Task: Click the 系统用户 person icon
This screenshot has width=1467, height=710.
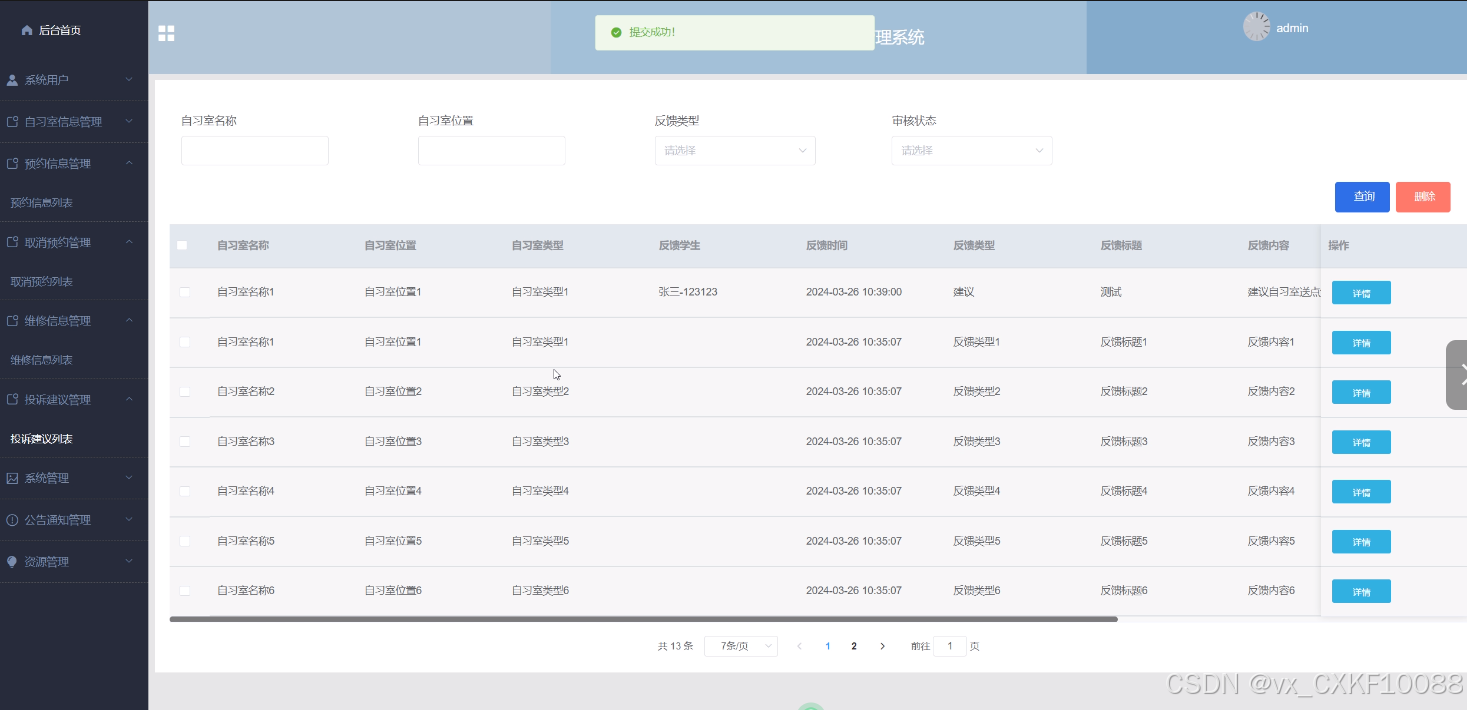Action: pyautogui.click(x=13, y=80)
